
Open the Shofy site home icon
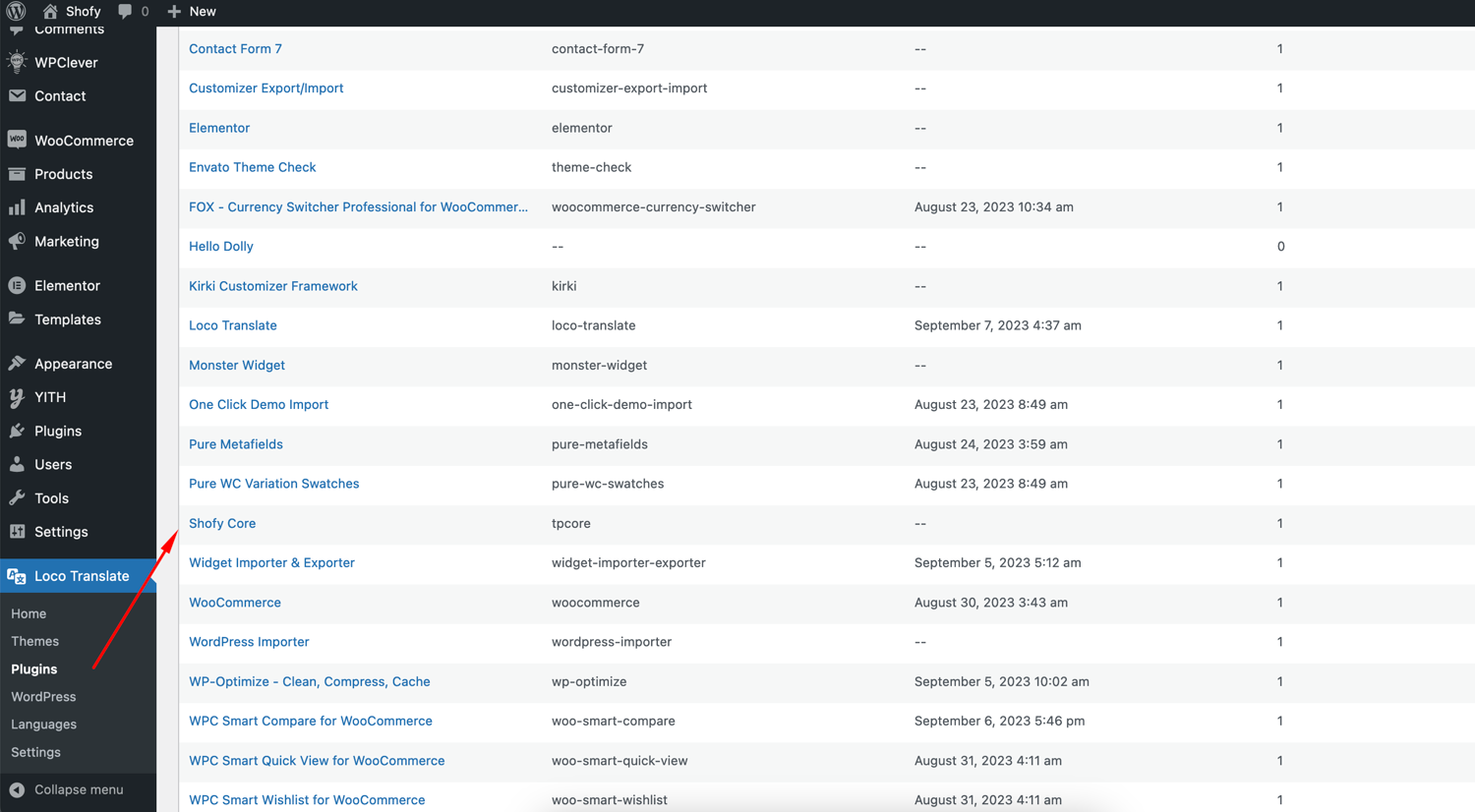(x=50, y=12)
